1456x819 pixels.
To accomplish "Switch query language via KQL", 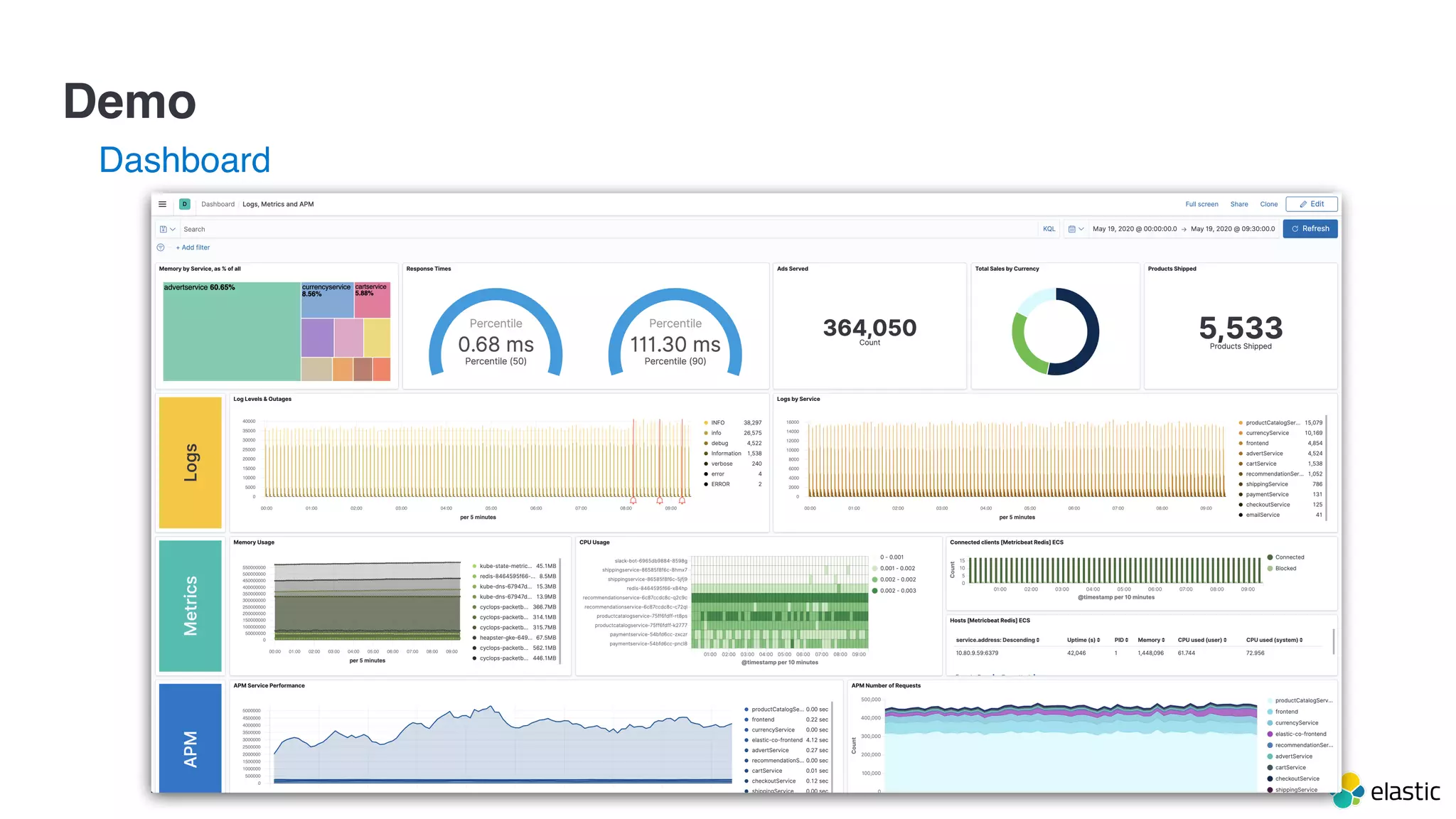I will click(1049, 229).
